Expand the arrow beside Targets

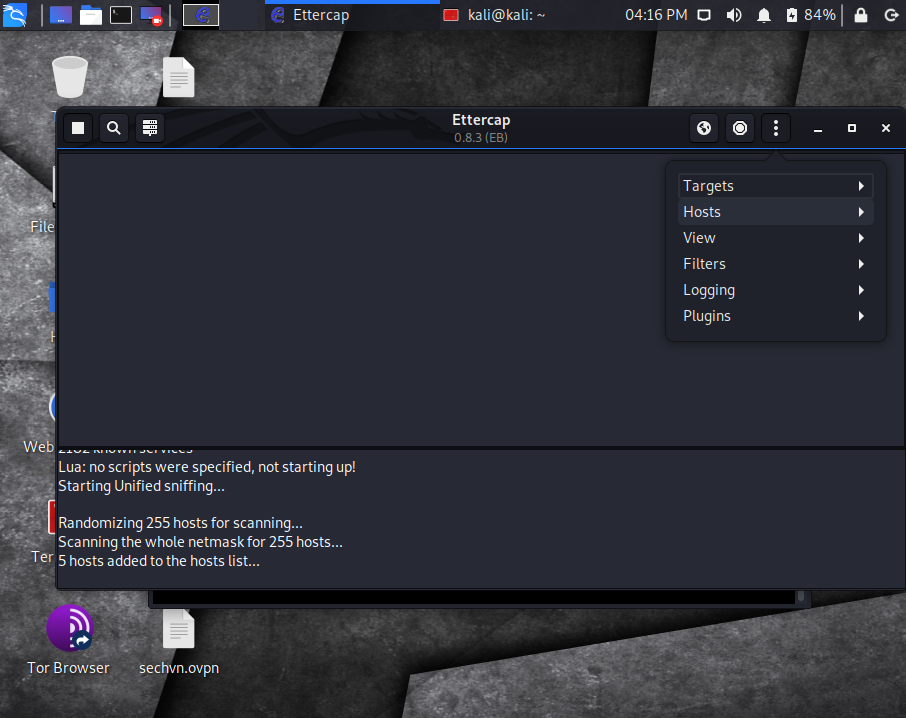click(x=861, y=186)
